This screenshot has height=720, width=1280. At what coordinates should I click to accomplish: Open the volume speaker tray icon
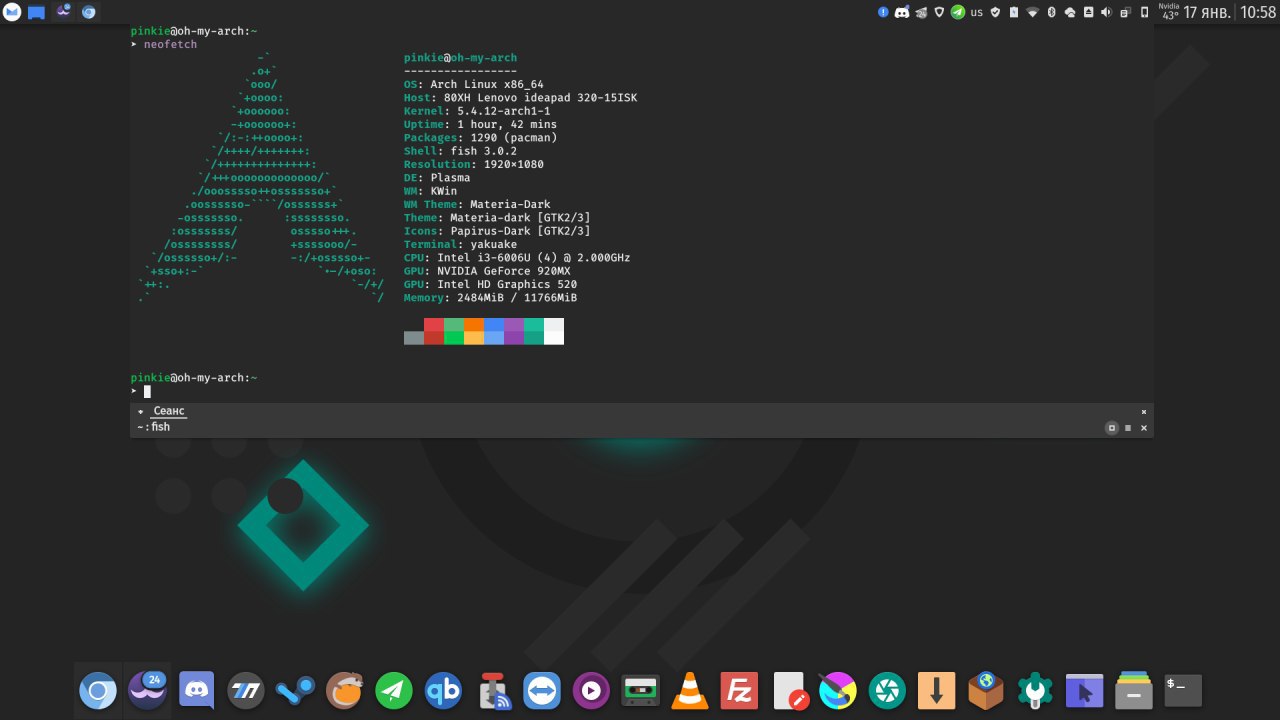[1106, 12]
